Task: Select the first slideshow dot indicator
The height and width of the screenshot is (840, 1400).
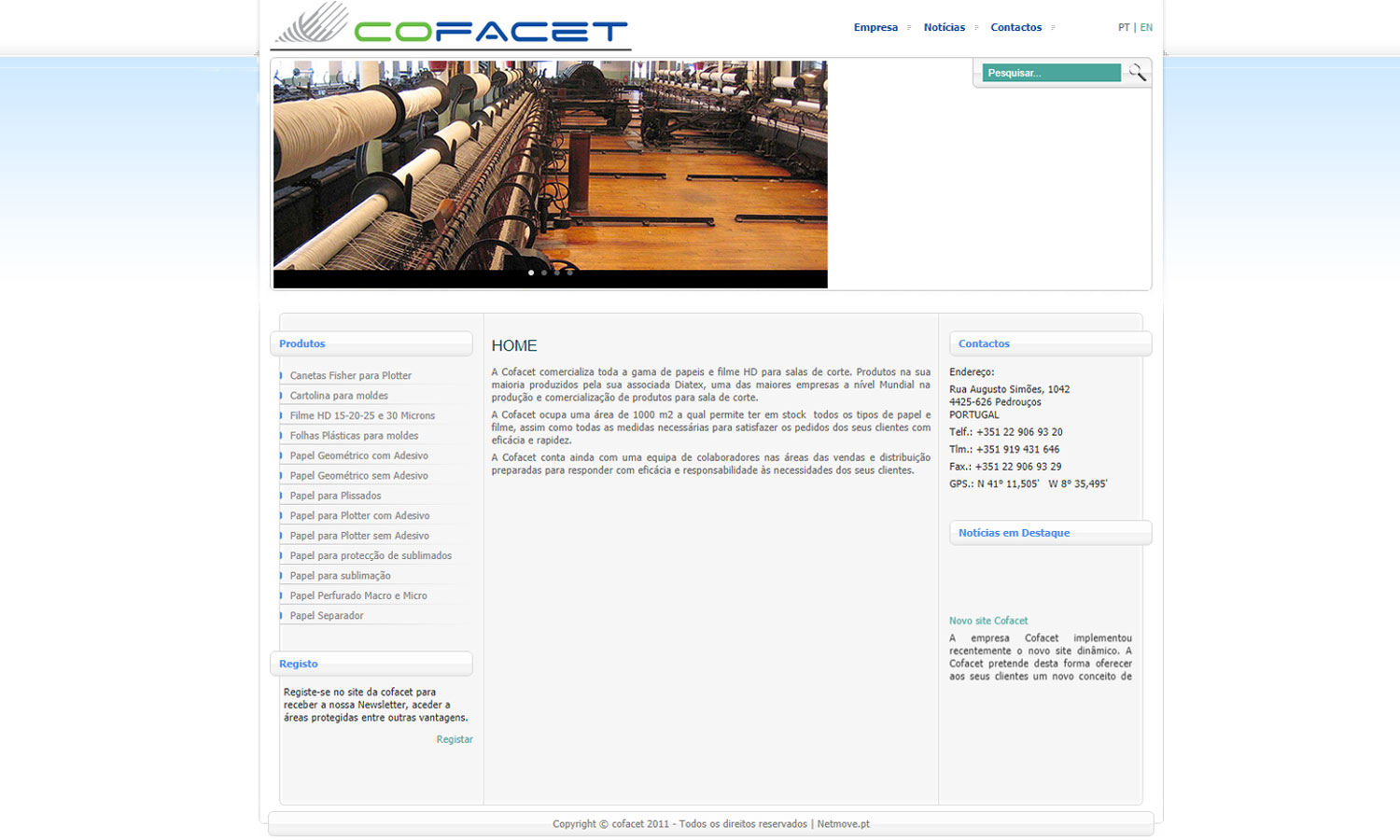Action: tap(531, 273)
